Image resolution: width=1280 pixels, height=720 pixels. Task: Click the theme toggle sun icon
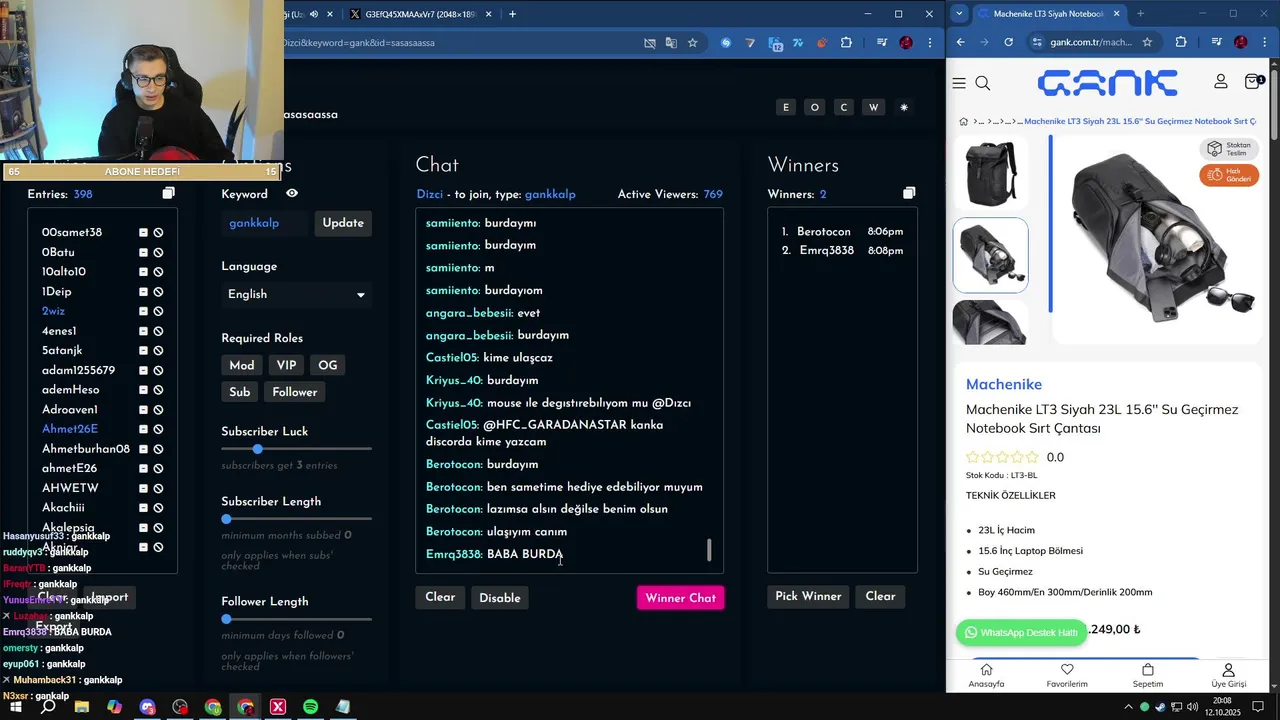pos(904,107)
